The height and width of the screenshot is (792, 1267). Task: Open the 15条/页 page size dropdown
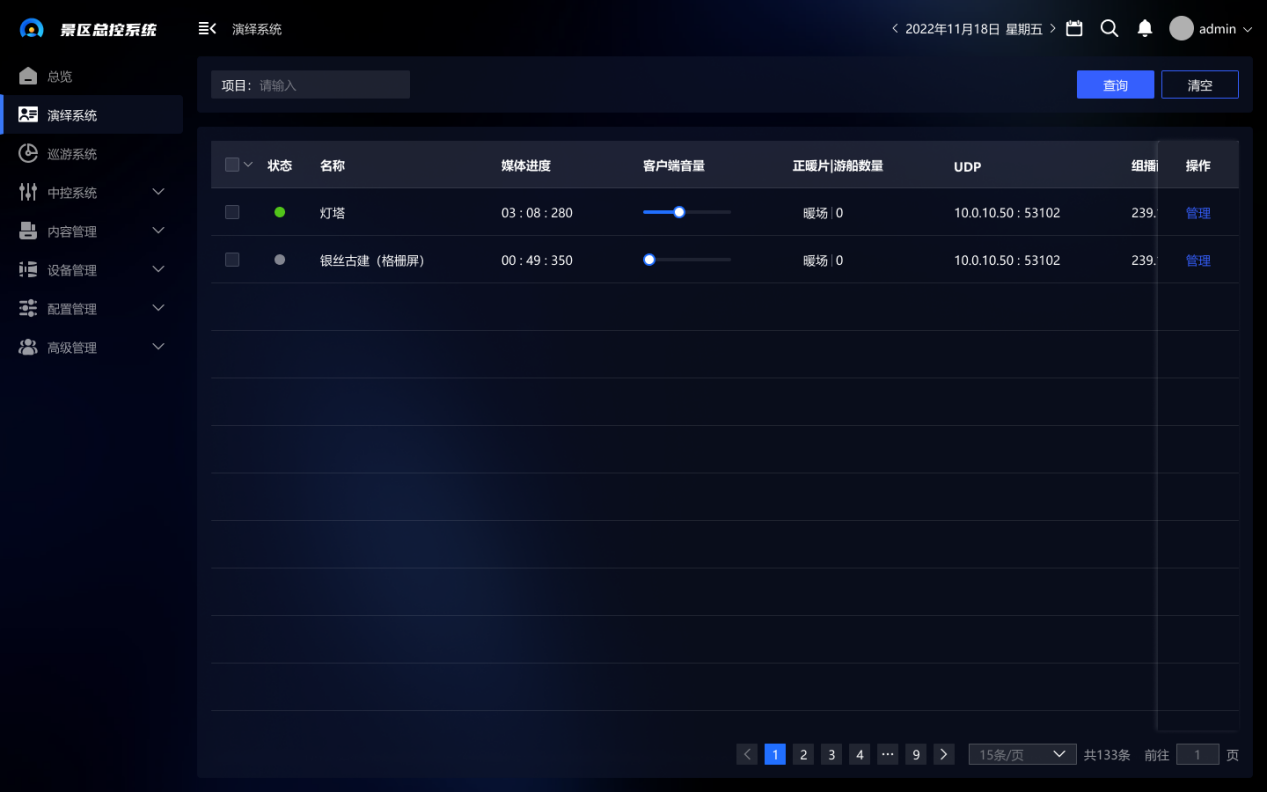point(1021,755)
